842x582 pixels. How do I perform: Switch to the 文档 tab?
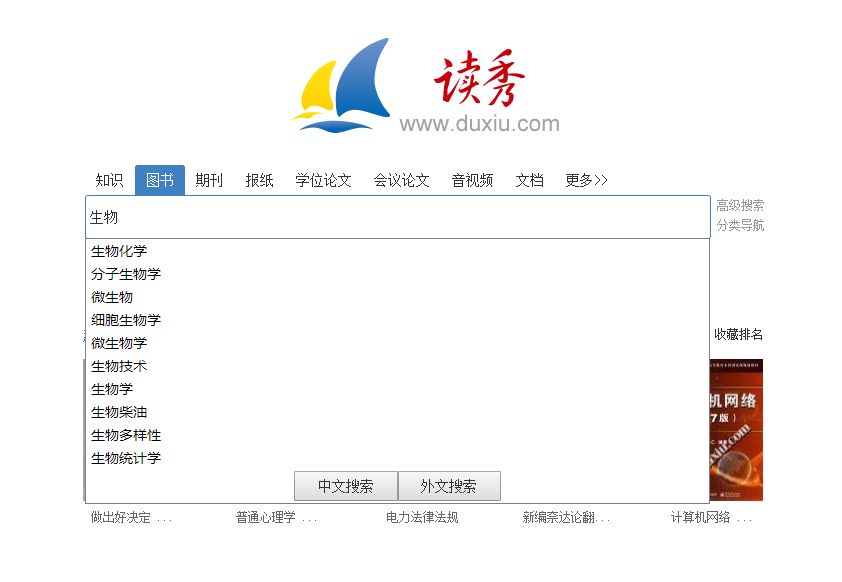pos(529,180)
